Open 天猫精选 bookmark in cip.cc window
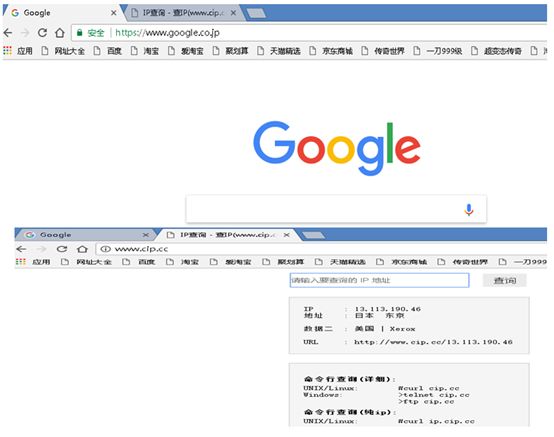The height and width of the screenshot is (437, 554). click(340, 262)
